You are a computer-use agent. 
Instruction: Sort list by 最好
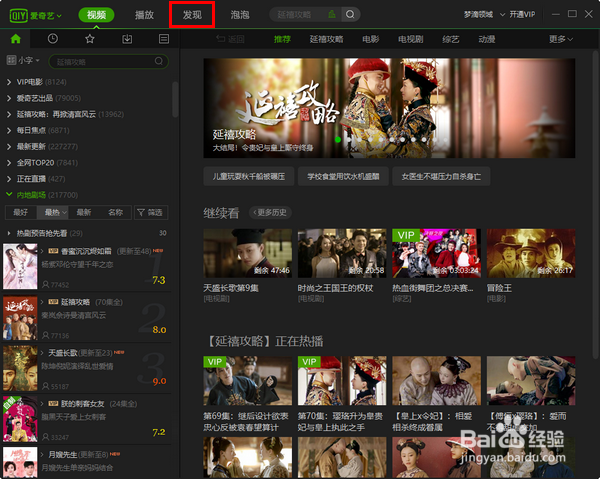tap(21, 212)
